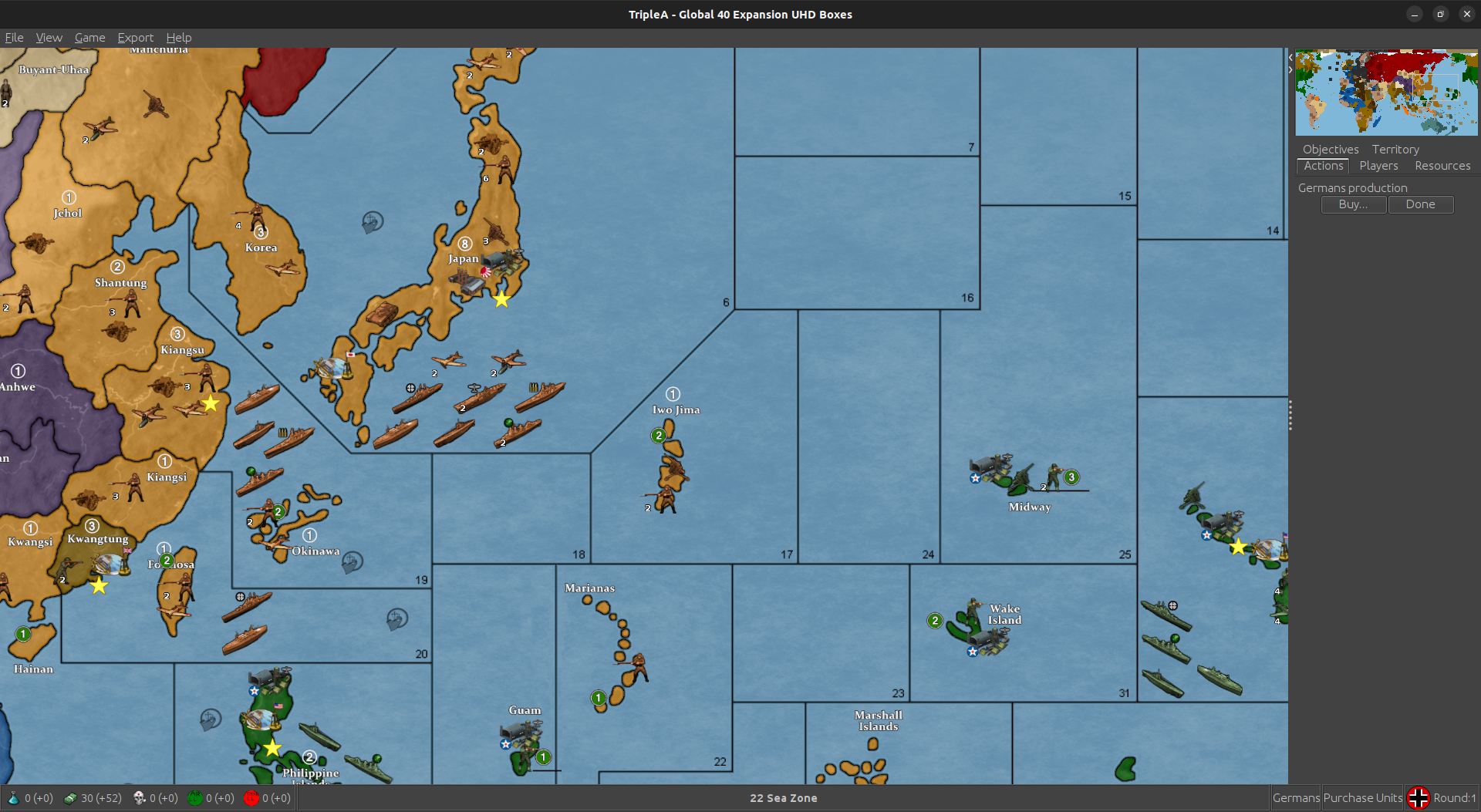Open the Resources tab

pyautogui.click(x=1442, y=166)
